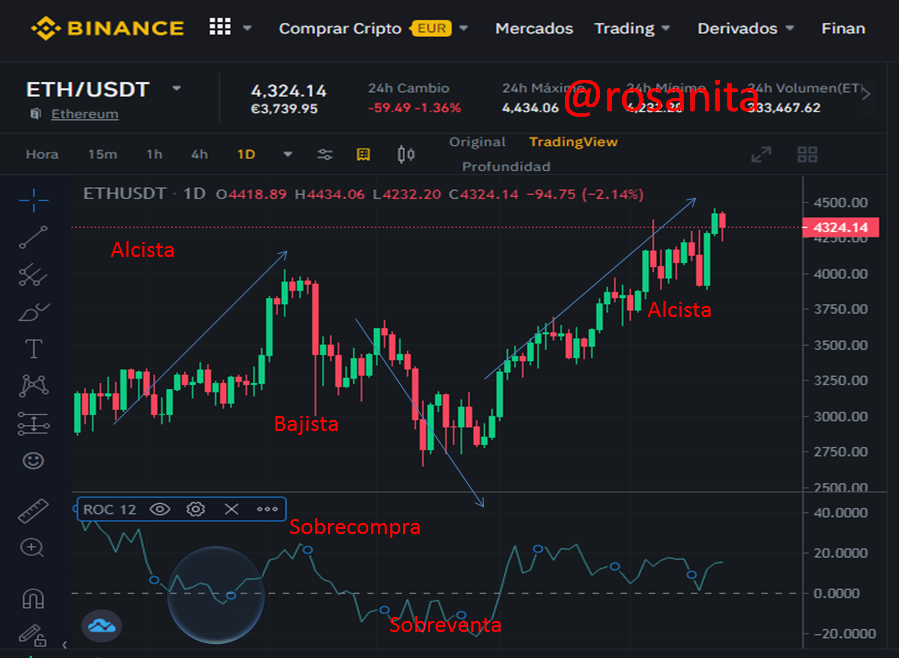Switch to Original chart view
The height and width of the screenshot is (658, 899).
click(x=477, y=142)
